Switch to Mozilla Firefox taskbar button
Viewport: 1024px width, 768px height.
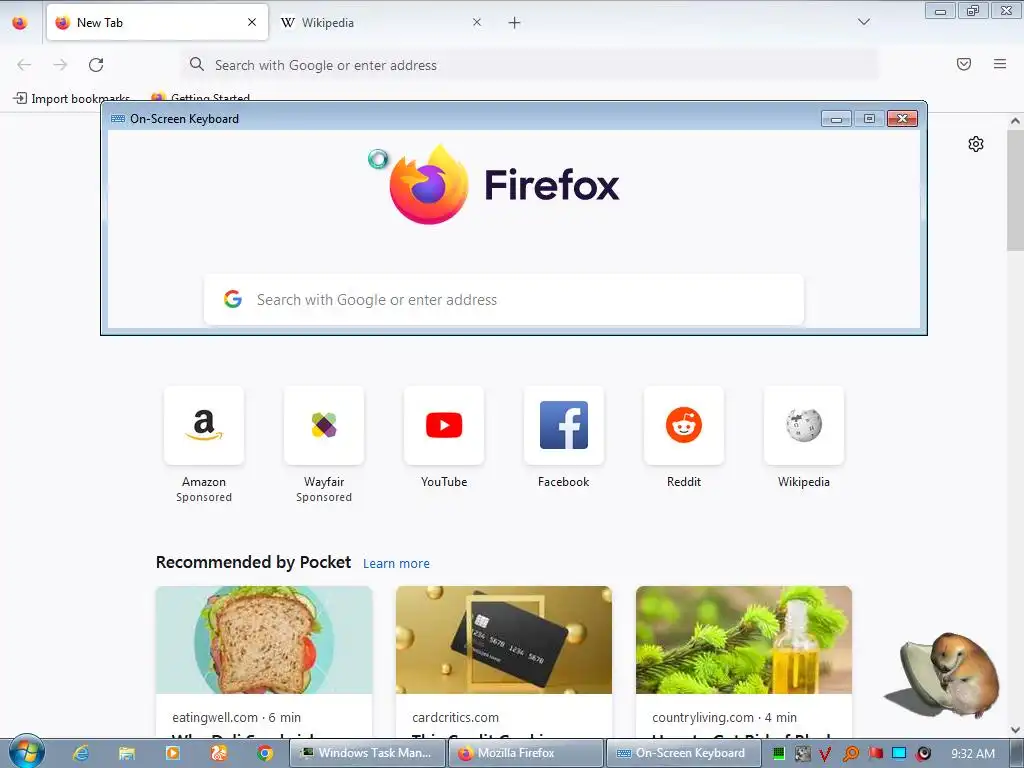(x=526, y=753)
